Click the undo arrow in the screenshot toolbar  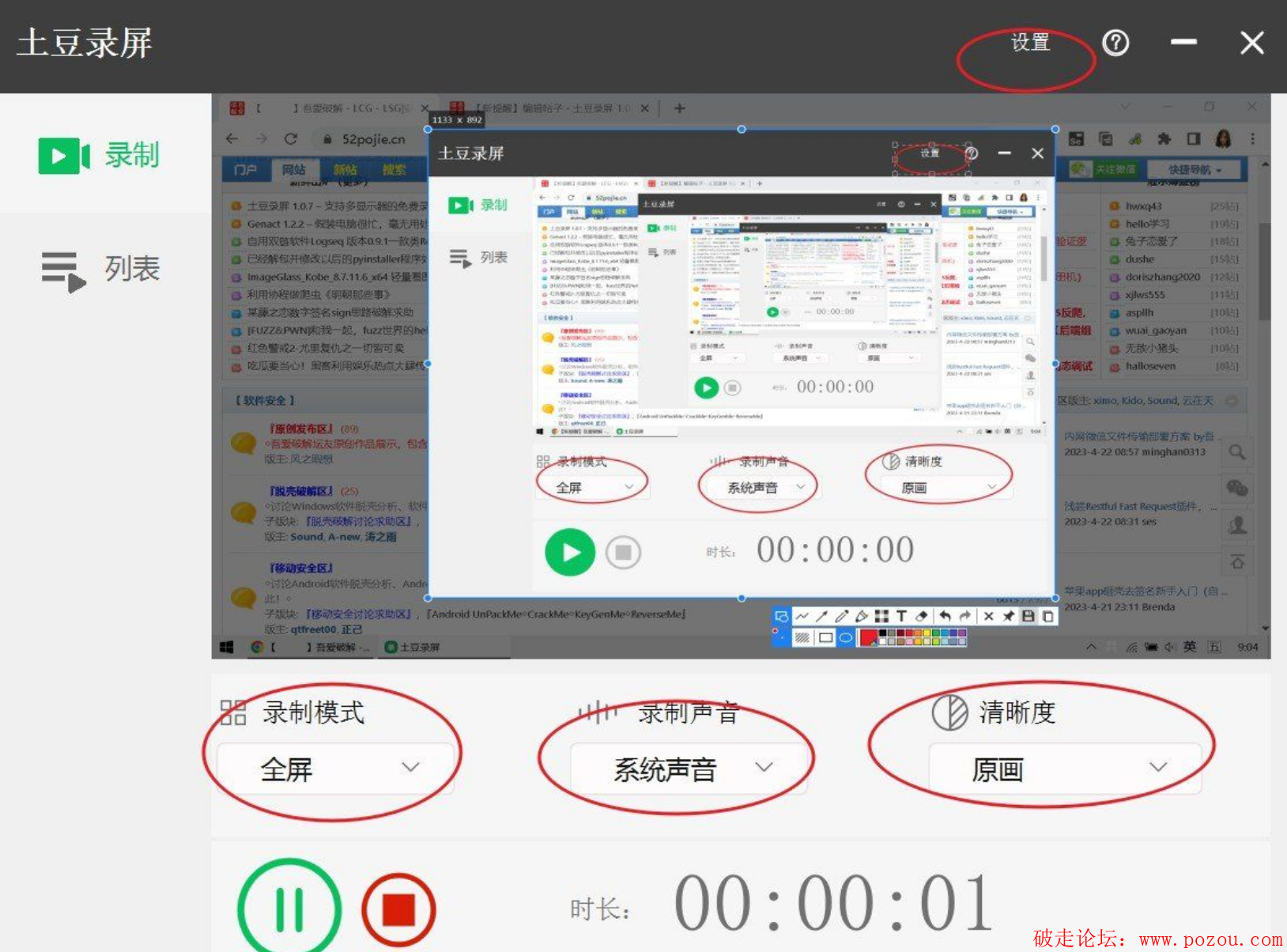[945, 616]
